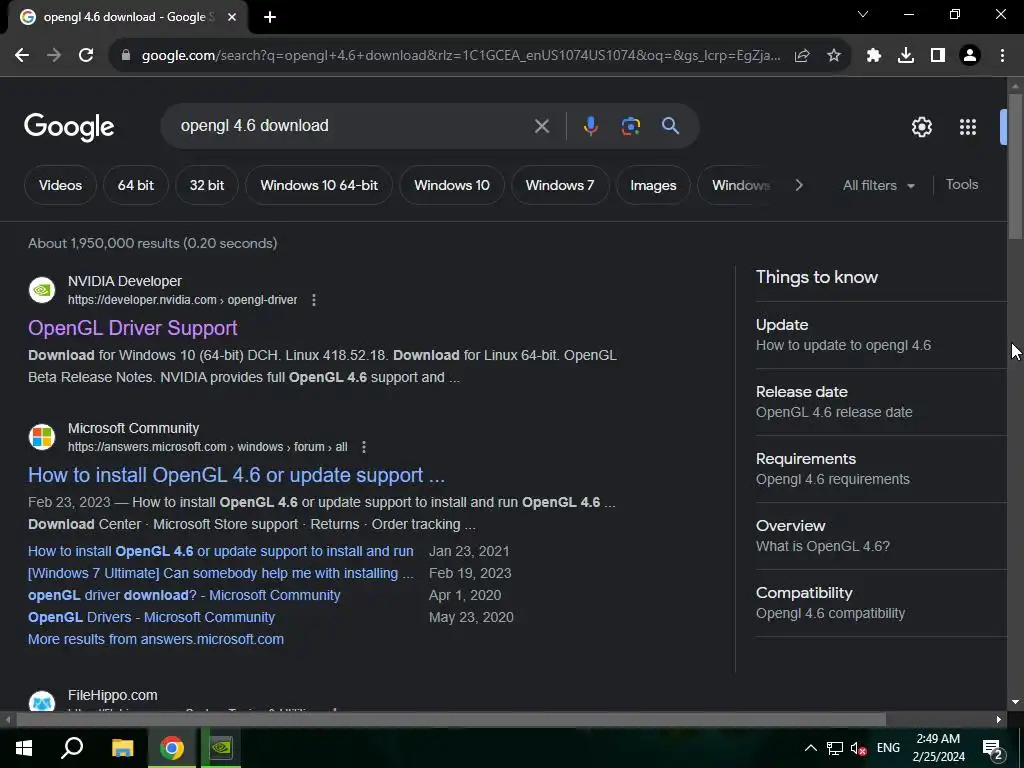Click the muted volume tray icon
The height and width of the screenshot is (768, 1024).
[x=858, y=748]
